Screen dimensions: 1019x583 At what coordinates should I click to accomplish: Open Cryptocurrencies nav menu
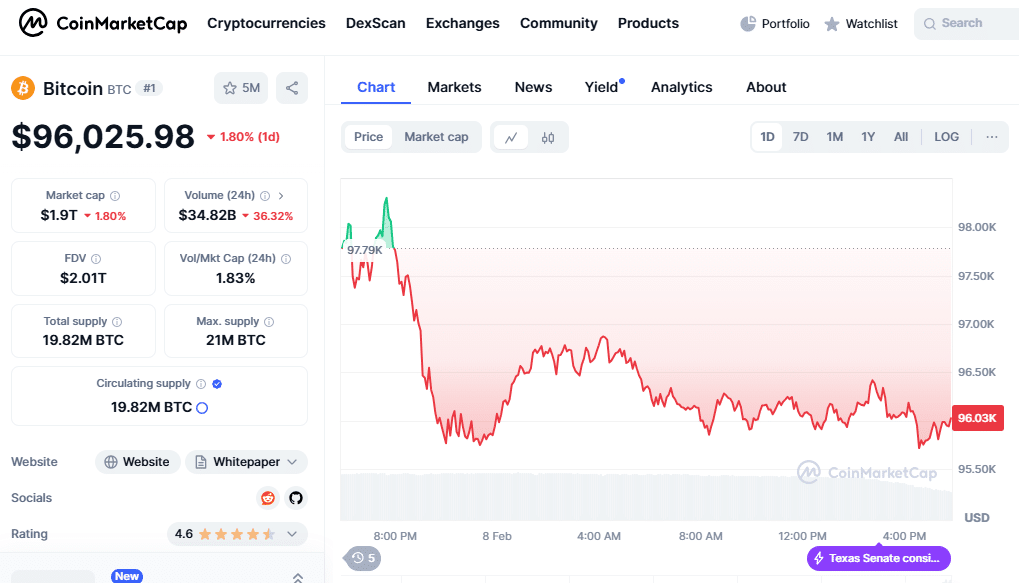266,23
